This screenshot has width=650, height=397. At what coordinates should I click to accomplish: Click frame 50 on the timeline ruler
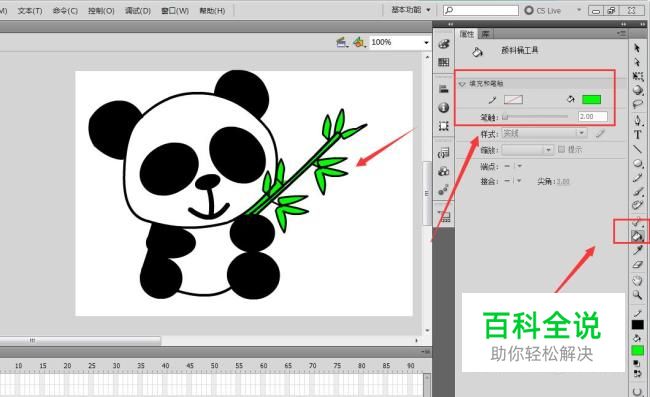pyautogui.click(x=214, y=366)
